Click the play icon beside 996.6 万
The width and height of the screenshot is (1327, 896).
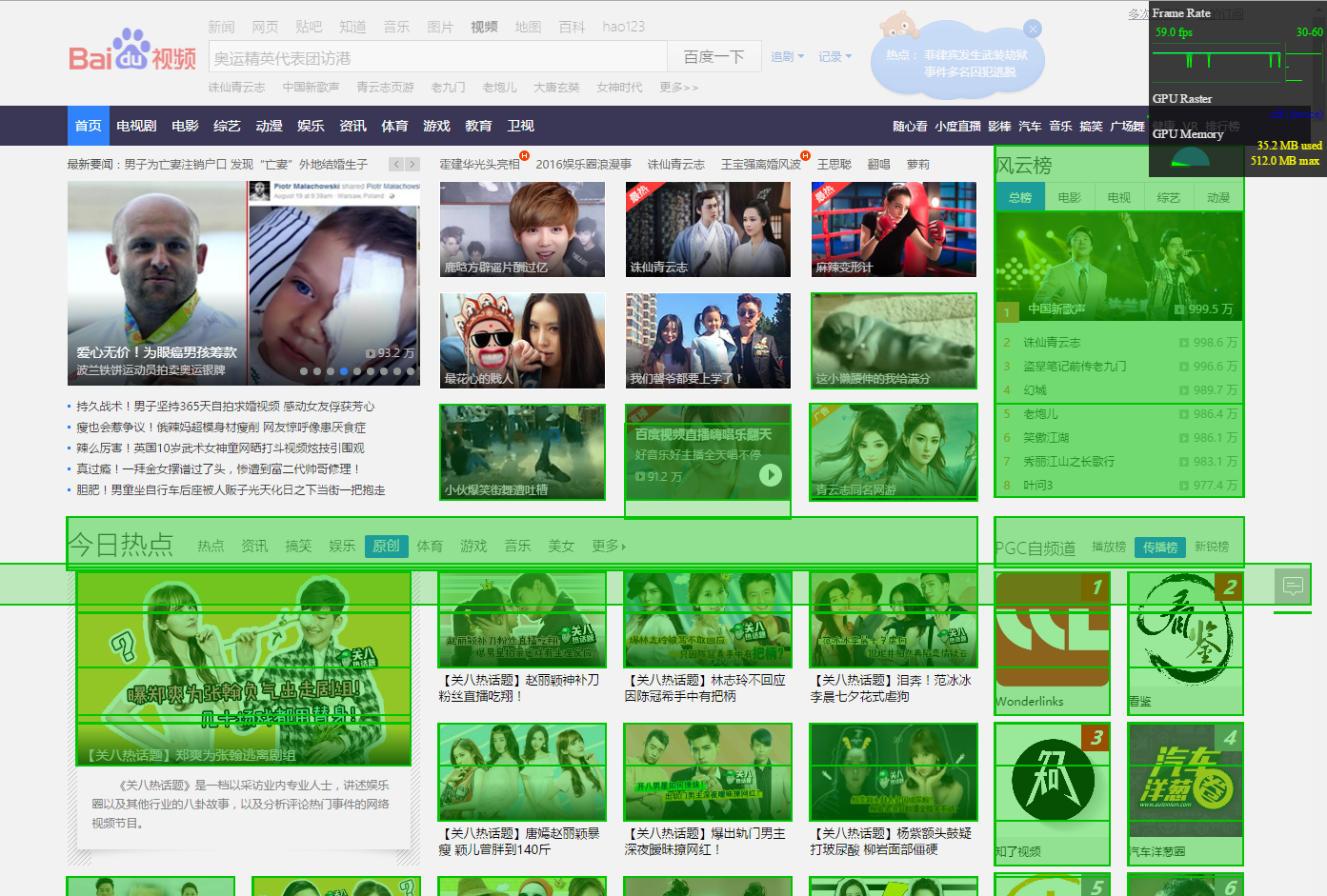pyautogui.click(x=1184, y=367)
